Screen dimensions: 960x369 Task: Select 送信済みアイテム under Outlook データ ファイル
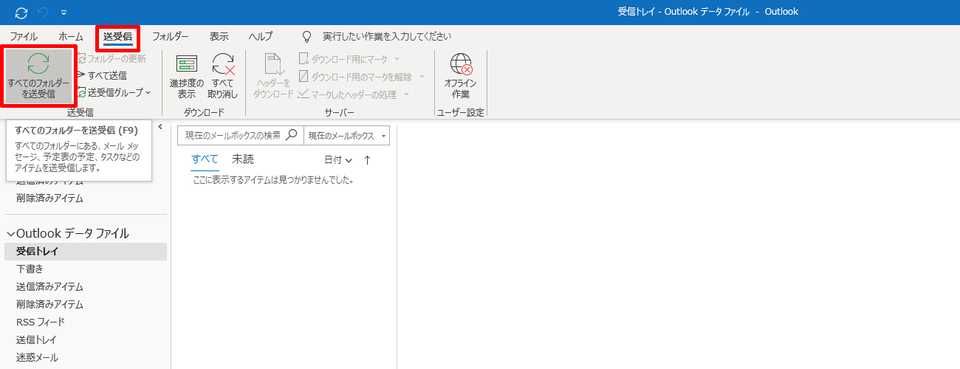(x=50, y=286)
